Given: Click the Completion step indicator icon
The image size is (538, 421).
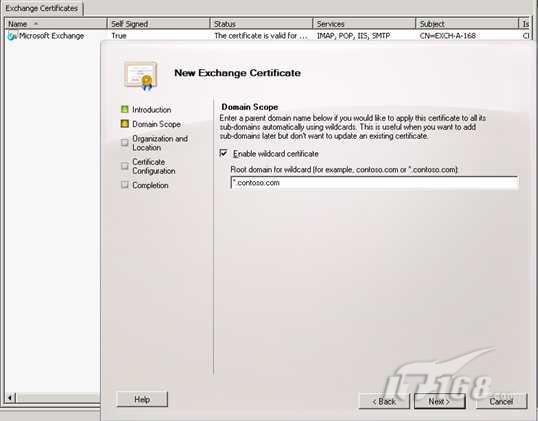Looking at the screenshot, I should tap(125, 185).
